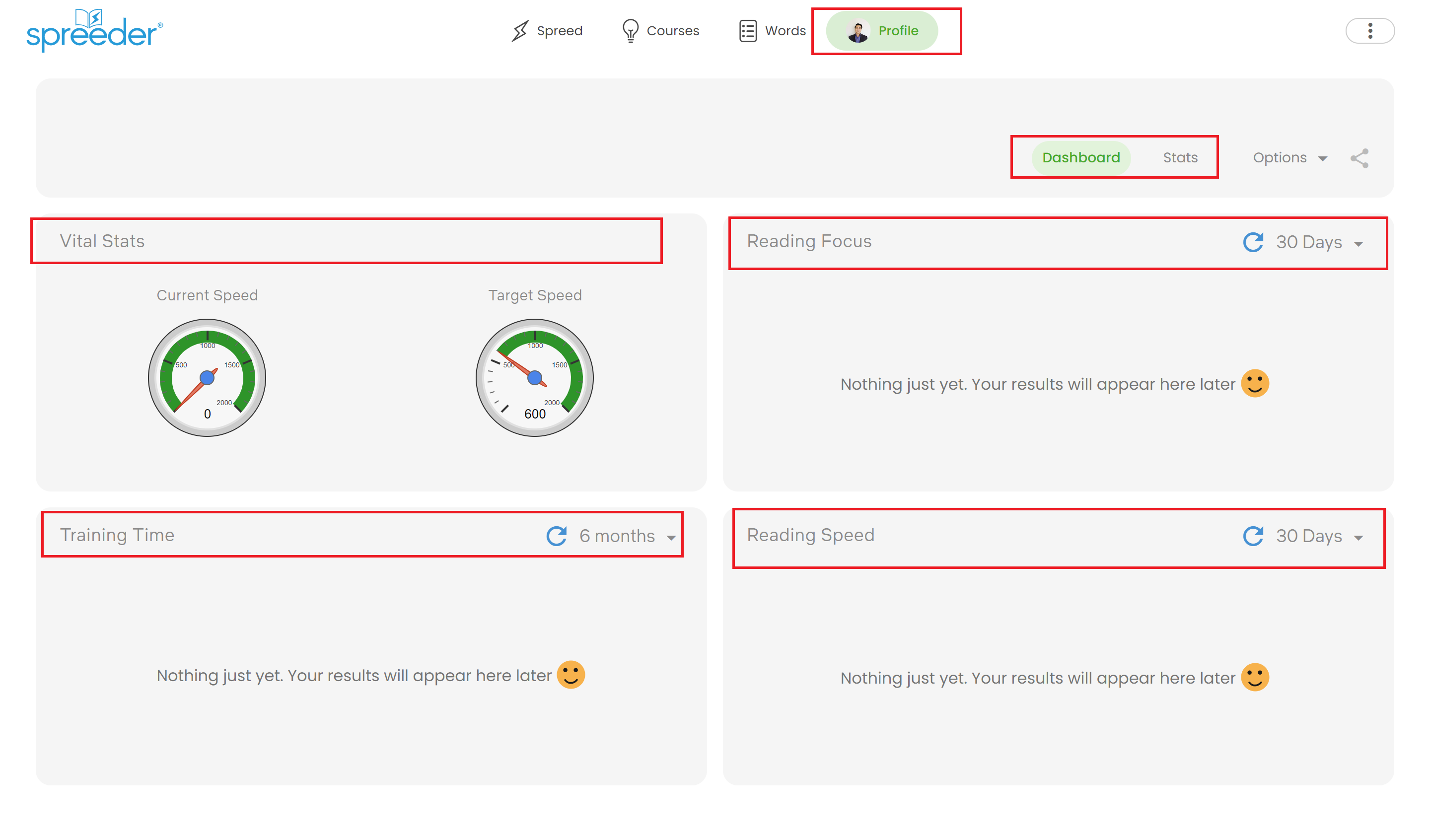The image size is (1430, 840).
Task: Click the Target Speed gauge
Action: pos(535,378)
